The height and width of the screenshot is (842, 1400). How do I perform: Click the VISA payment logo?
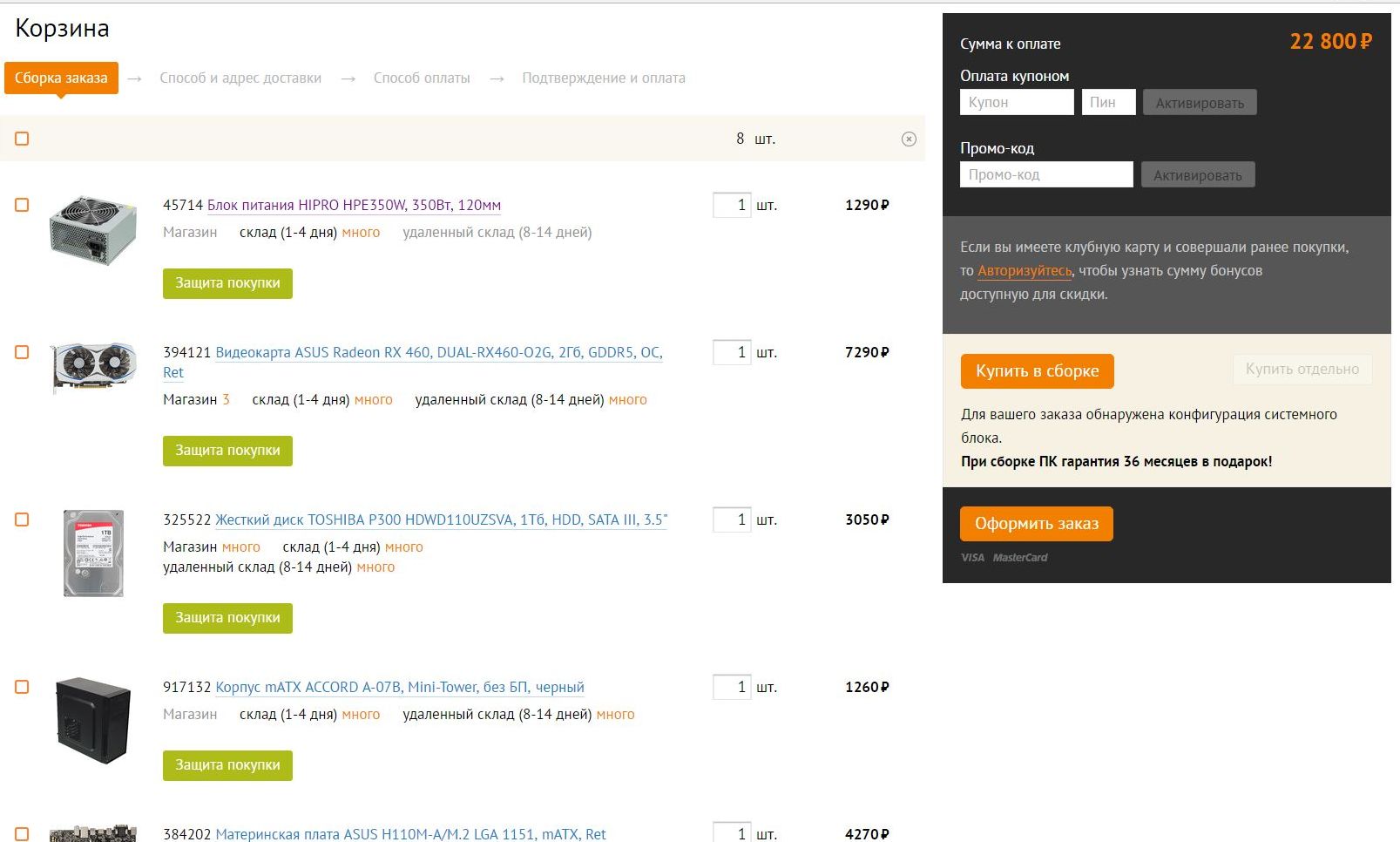tap(972, 558)
